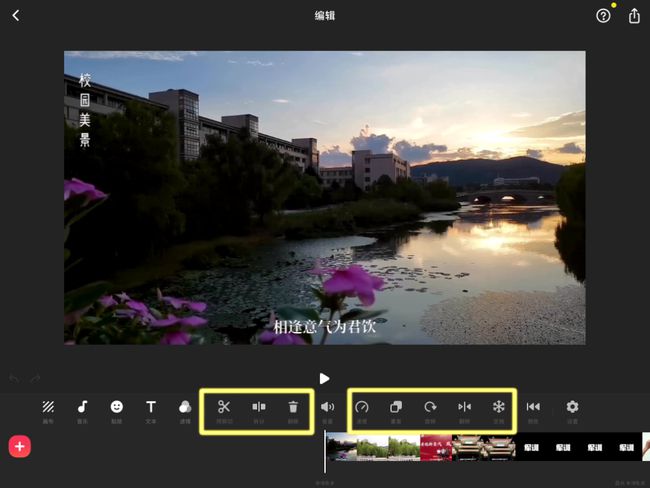Open the help question mark icon
This screenshot has width=650, height=488.
tap(603, 16)
